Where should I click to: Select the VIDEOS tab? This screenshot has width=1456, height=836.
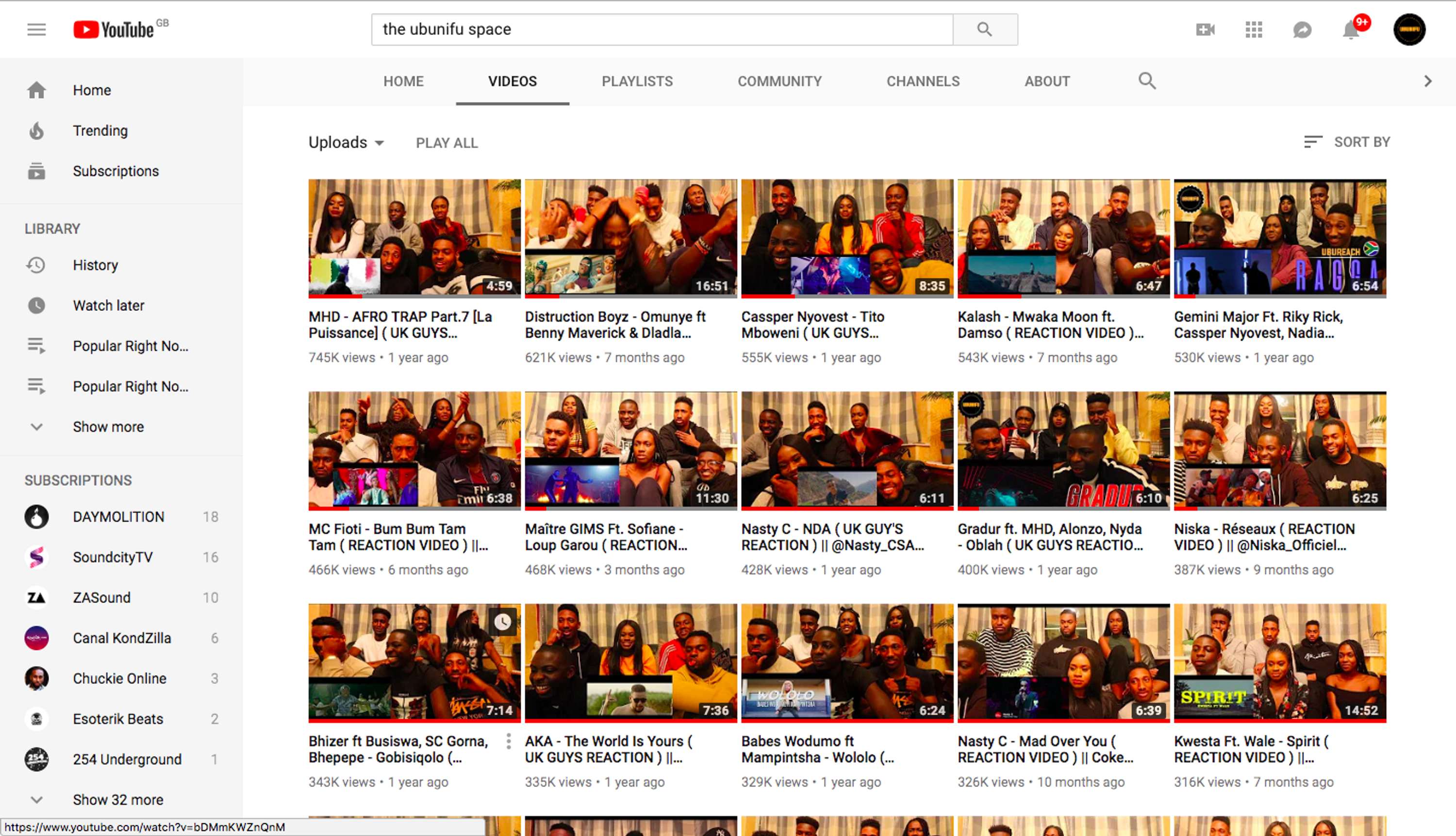(x=513, y=82)
